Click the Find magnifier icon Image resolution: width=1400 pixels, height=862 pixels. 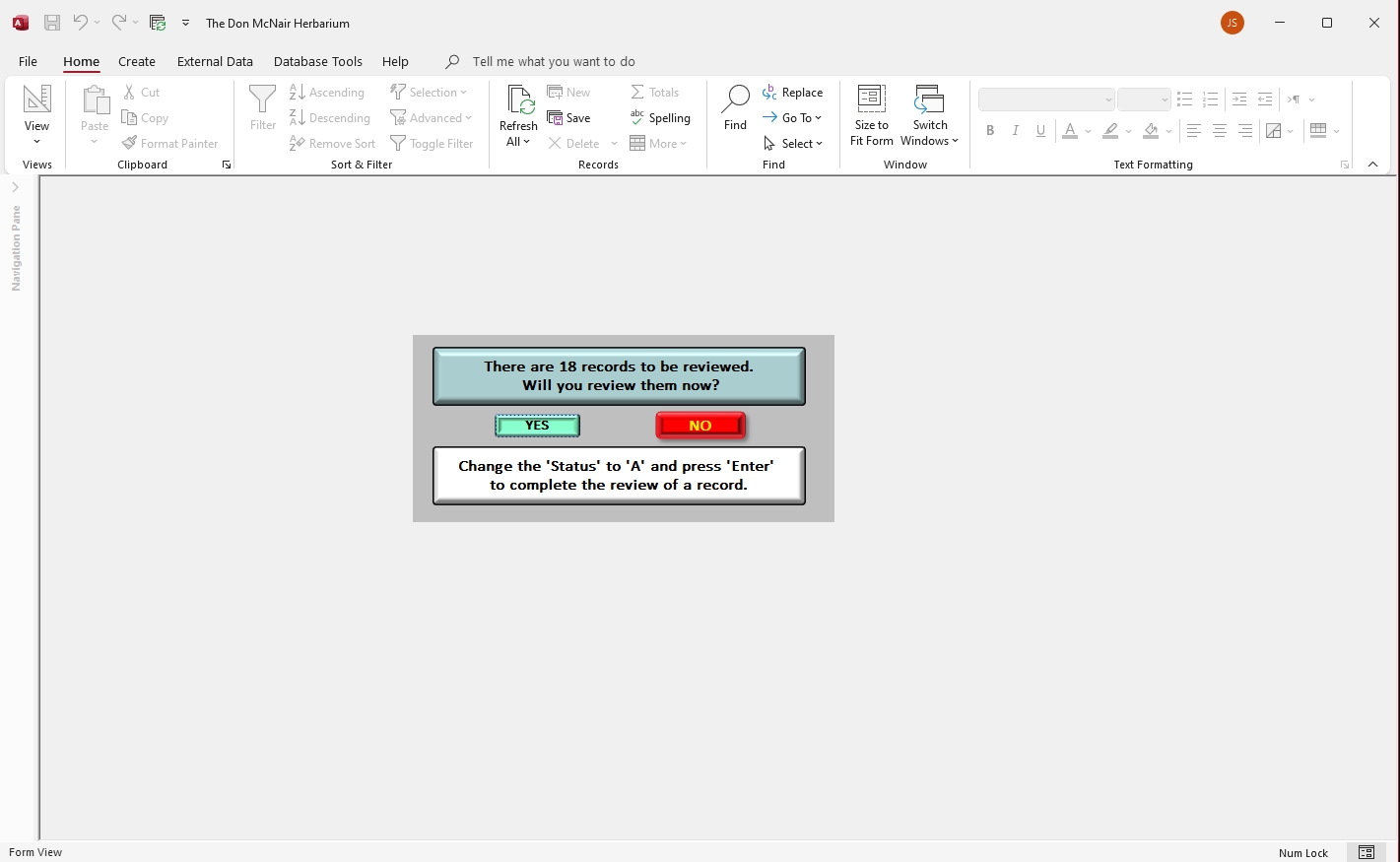[x=735, y=99]
